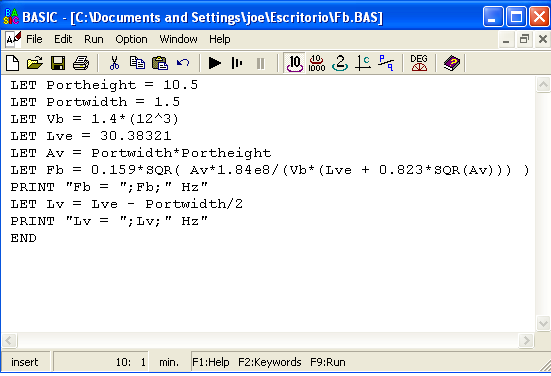
Task: Select the complex number mode icon
Action: [363, 63]
